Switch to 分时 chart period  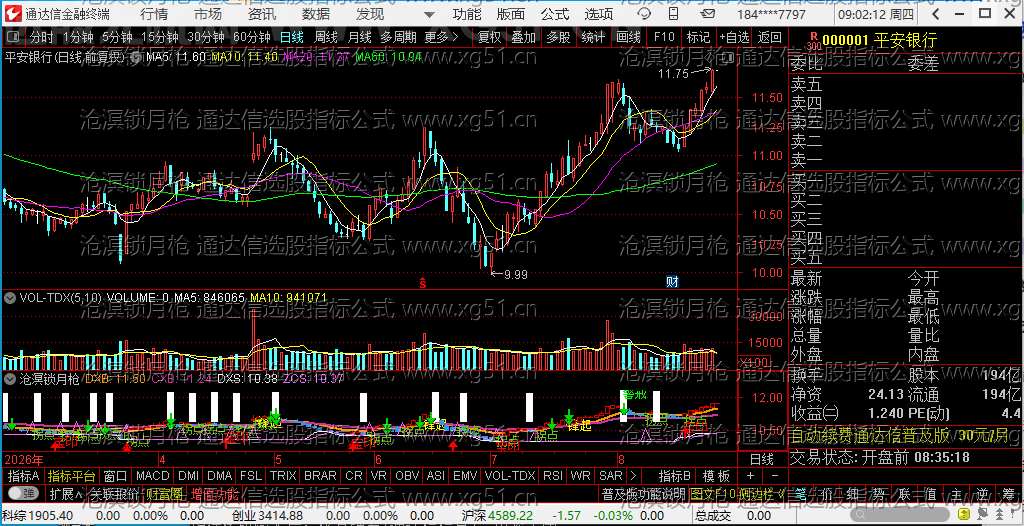pyautogui.click(x=42, y=38)
